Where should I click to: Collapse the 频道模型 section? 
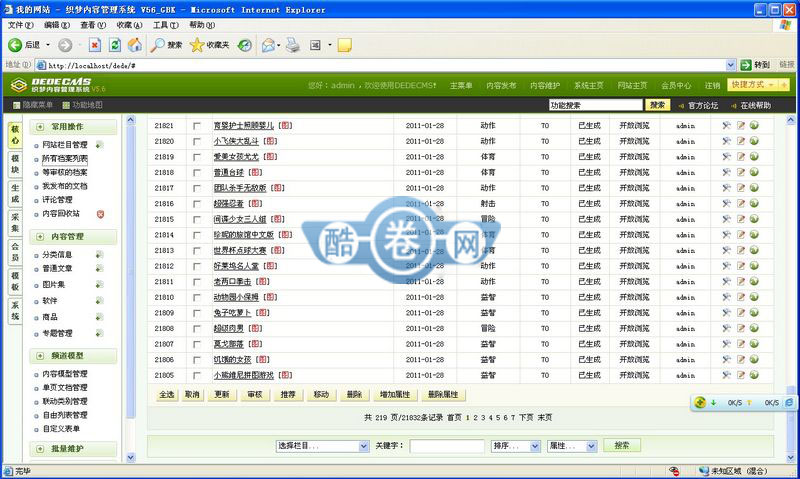(x=40, y=356)
